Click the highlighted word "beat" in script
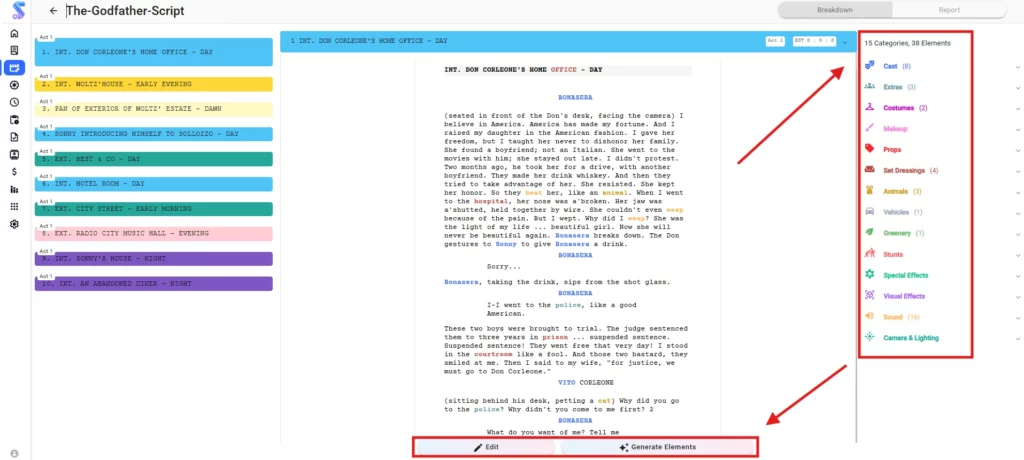 (534, 193)
